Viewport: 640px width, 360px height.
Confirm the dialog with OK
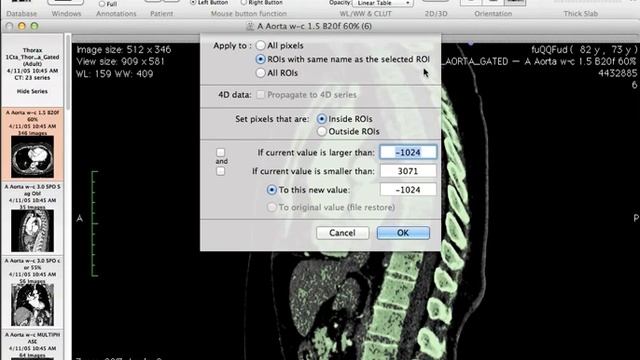coord(403,233)
